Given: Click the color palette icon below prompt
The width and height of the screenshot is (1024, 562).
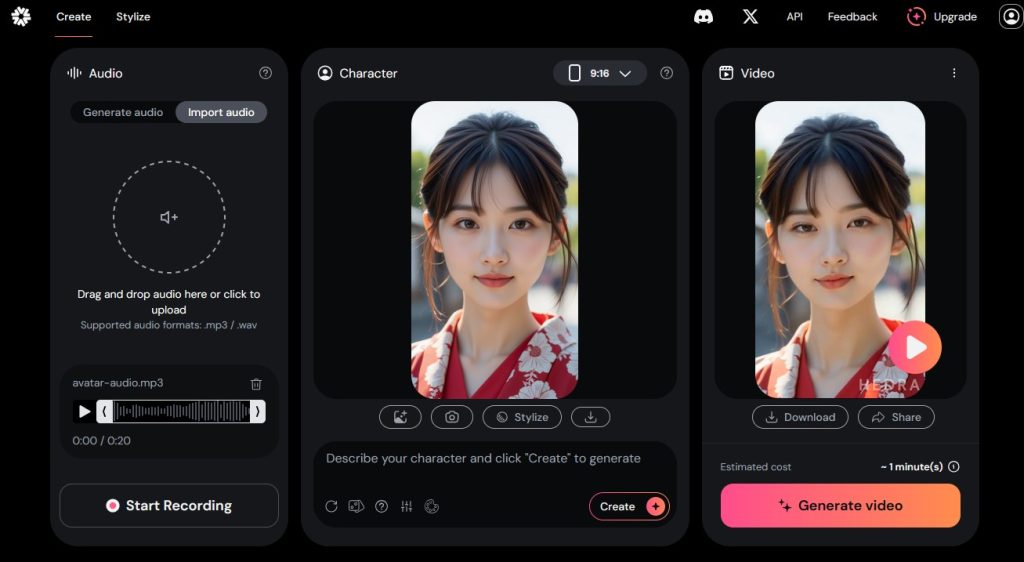Looking at the screenshot, I should click(x=432, y=507).
